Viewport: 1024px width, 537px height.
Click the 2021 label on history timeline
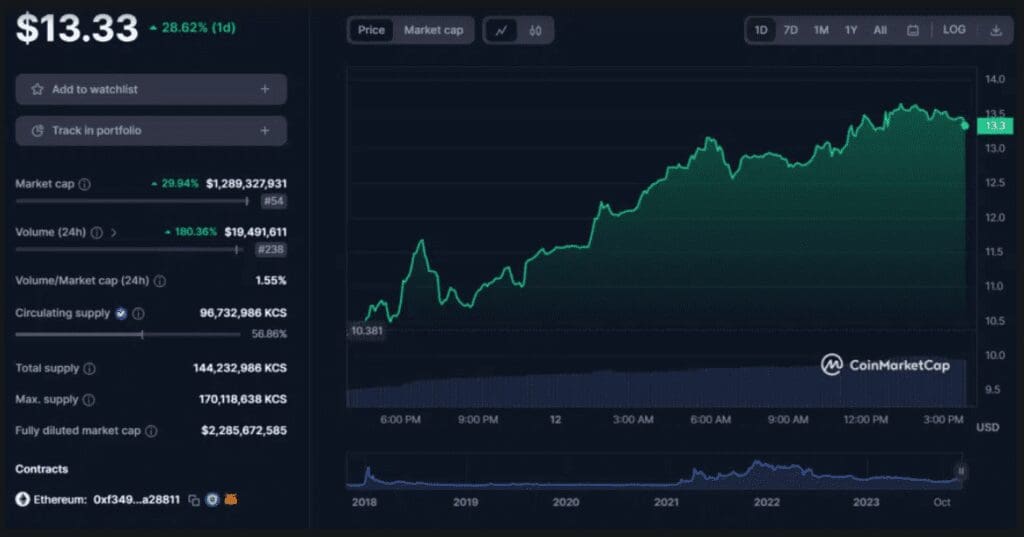[x=666, y=502]
